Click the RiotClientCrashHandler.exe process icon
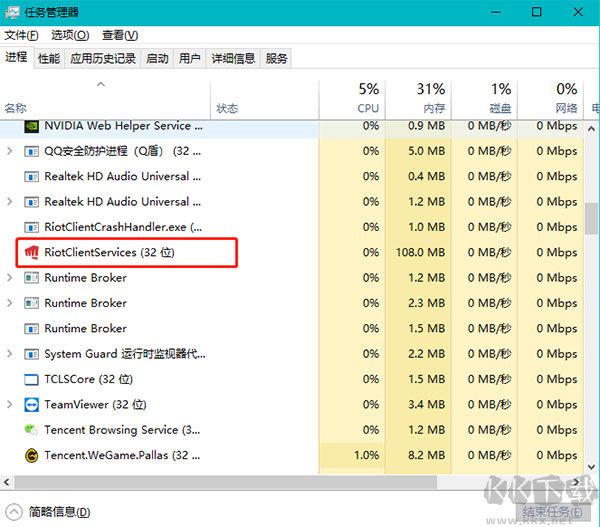The width and height of the screenshot is (600, 527). [31, 227]
